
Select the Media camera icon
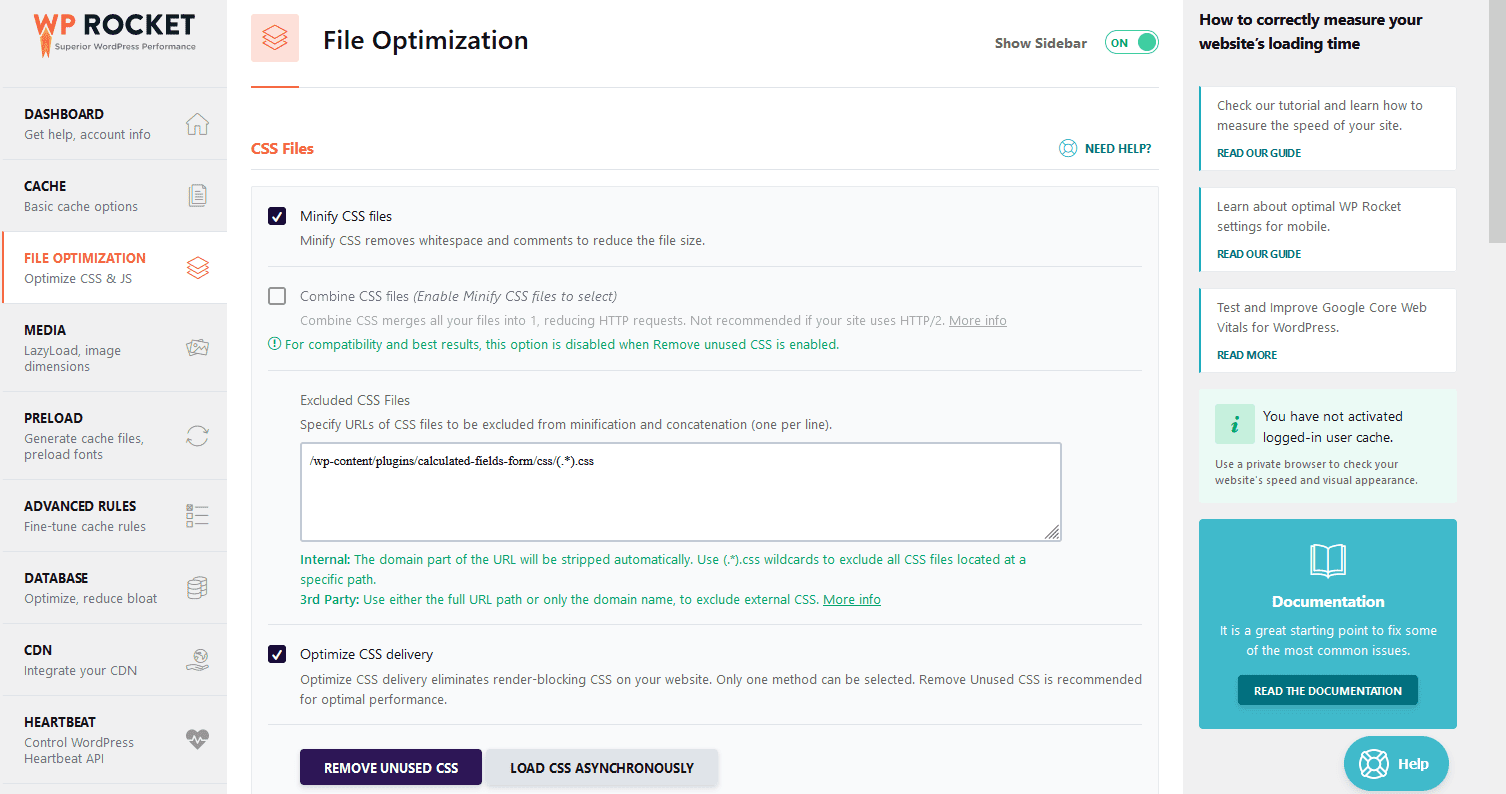click(x=197, y=345)
